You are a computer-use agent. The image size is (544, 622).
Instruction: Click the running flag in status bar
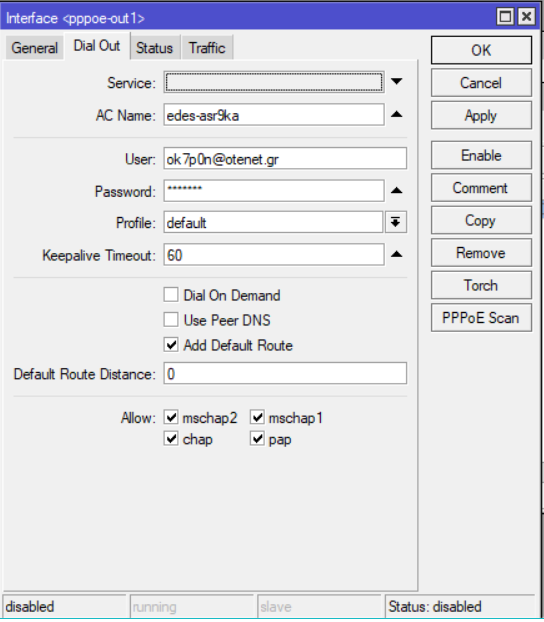pyautogui.click(x=154, y=607)
